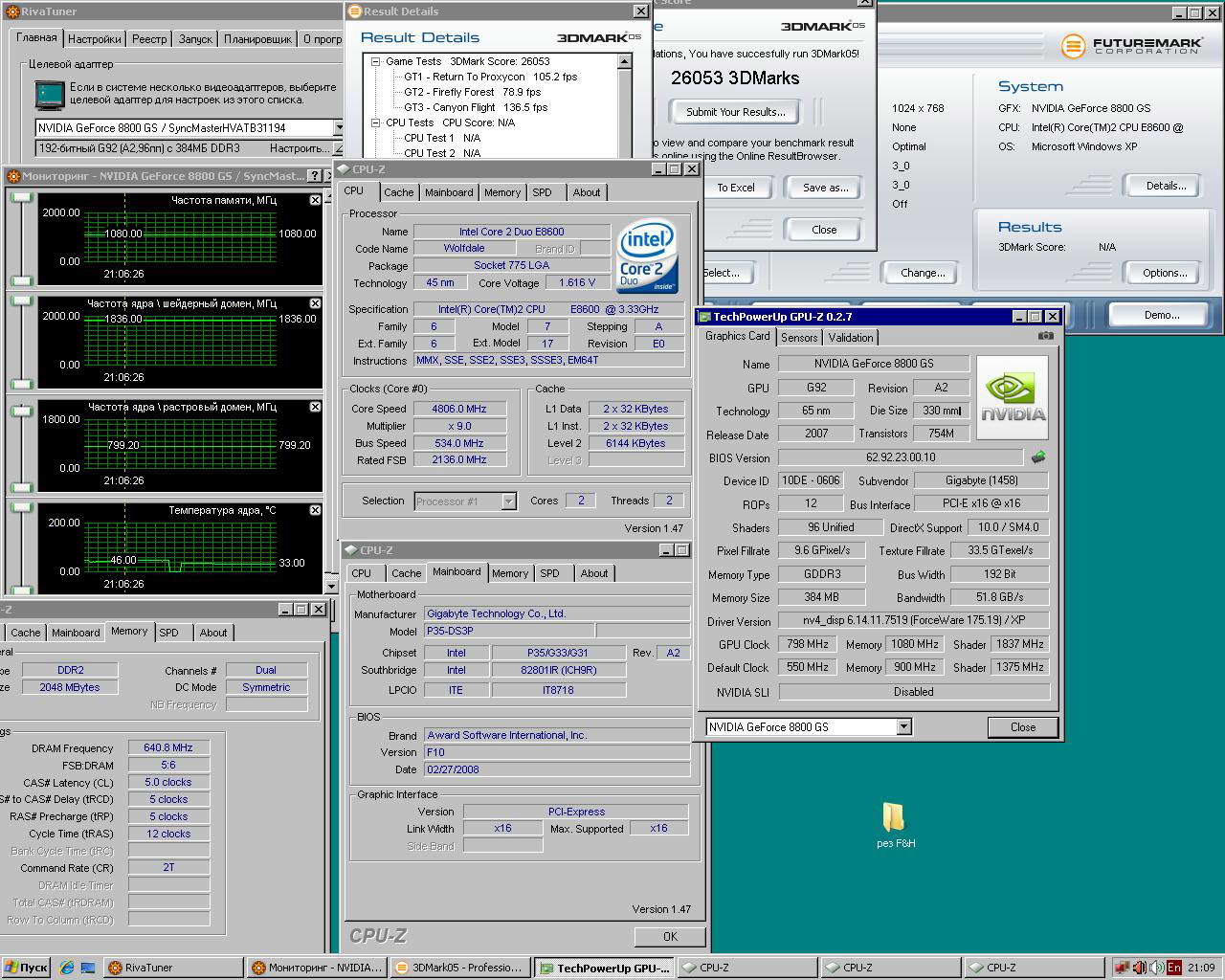Image resolution: width=1225 pixels, height=980 pixels.
Task: Click the Monitoring window title gear icon
Action: [x=13, y=176]
